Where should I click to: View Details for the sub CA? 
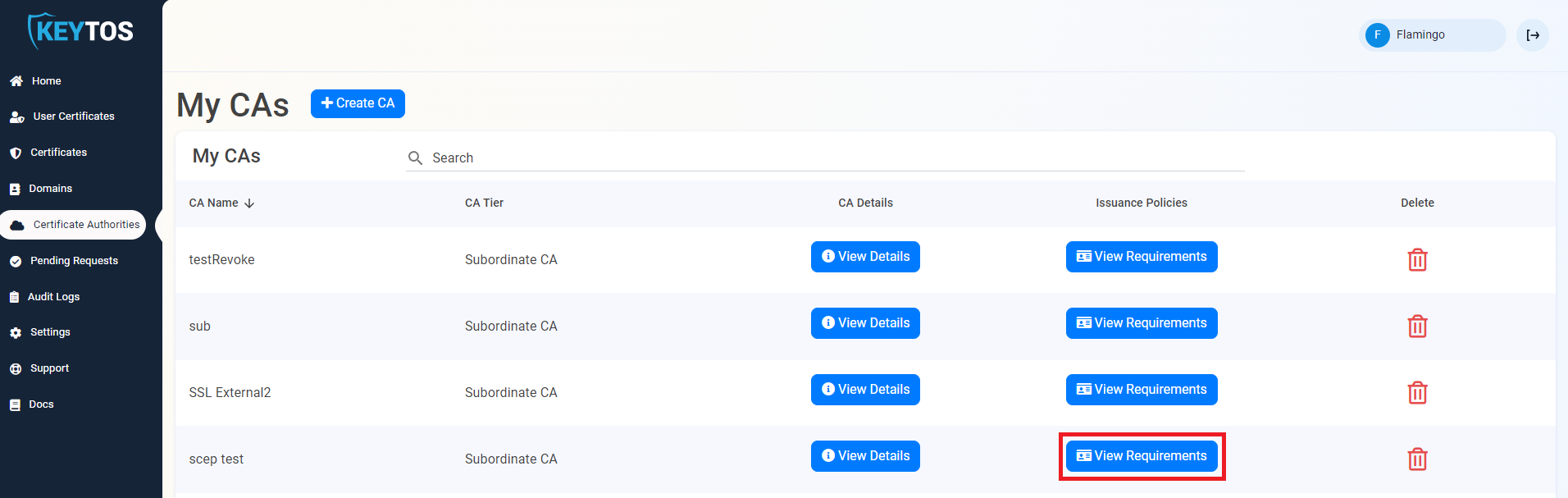[x=864, y=322]
